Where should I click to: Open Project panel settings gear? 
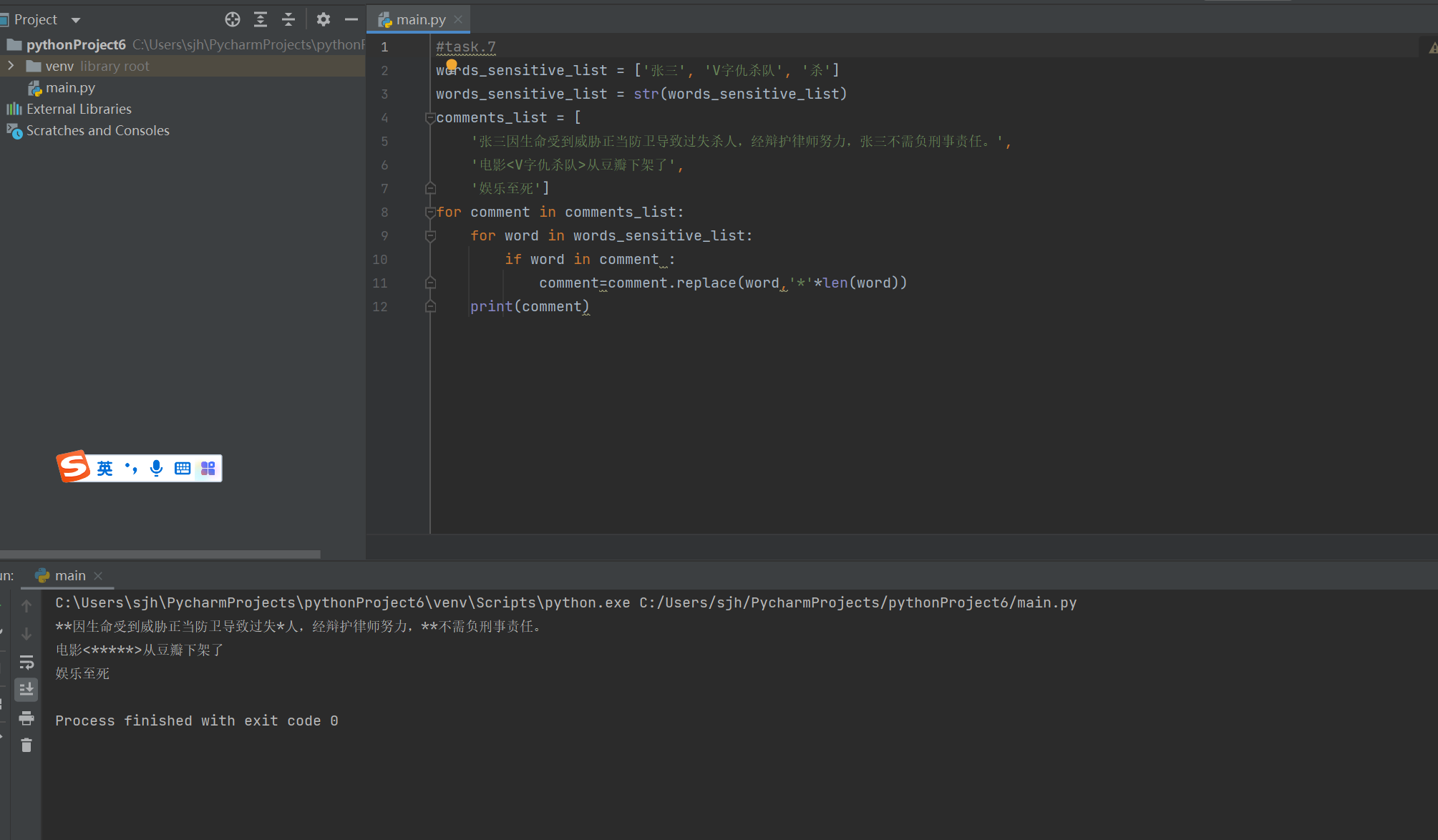324,19
